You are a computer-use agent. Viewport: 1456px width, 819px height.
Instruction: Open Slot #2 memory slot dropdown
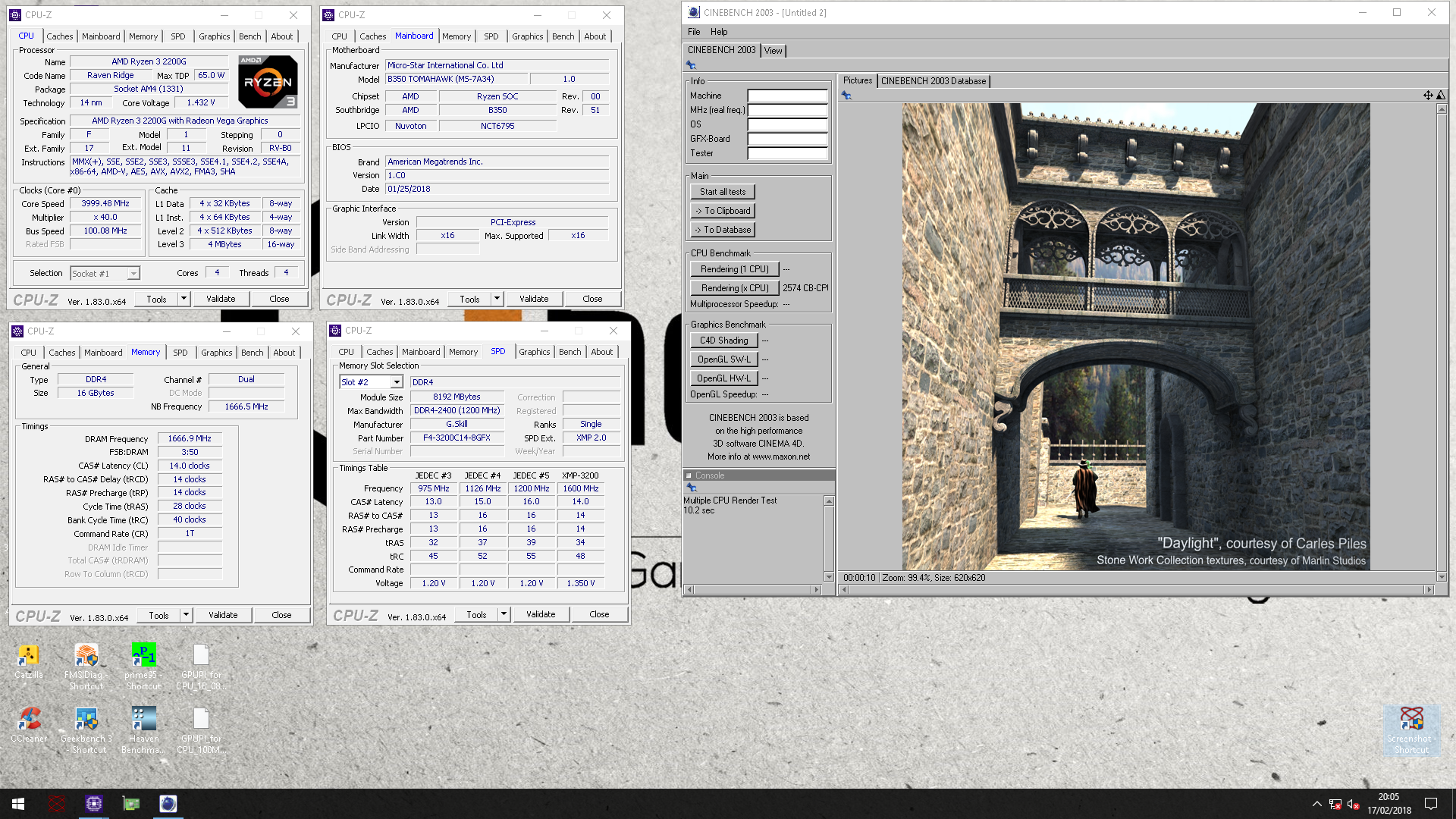pos(397,382)
